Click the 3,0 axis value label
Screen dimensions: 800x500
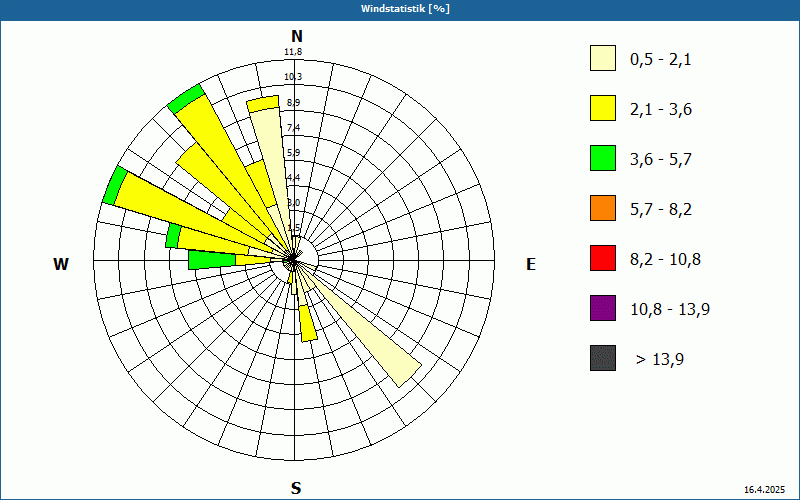(293, 203)
